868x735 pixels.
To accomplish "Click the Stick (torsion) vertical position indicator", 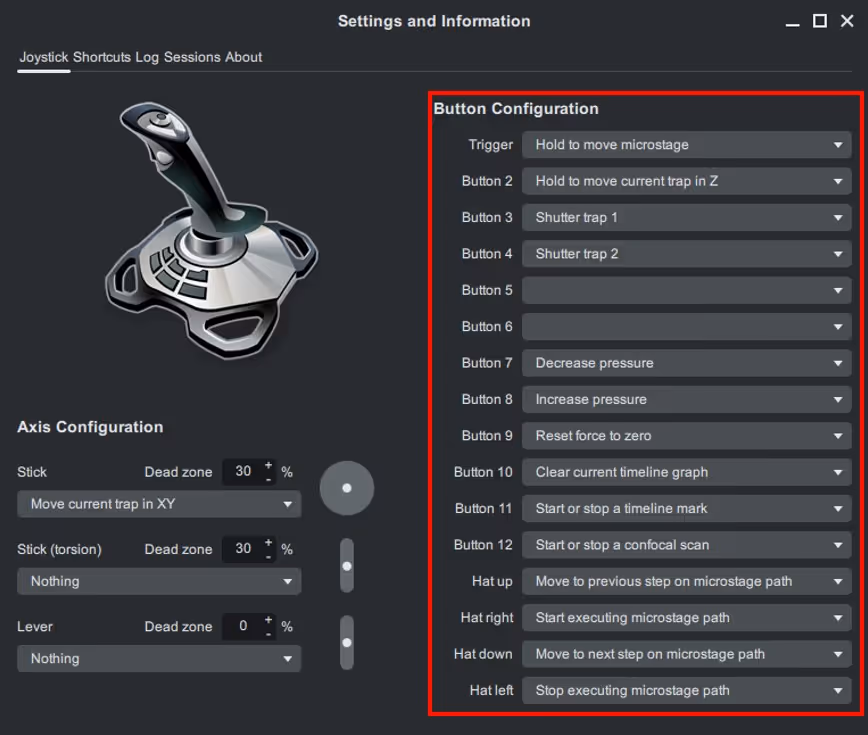I will (347, 566).
